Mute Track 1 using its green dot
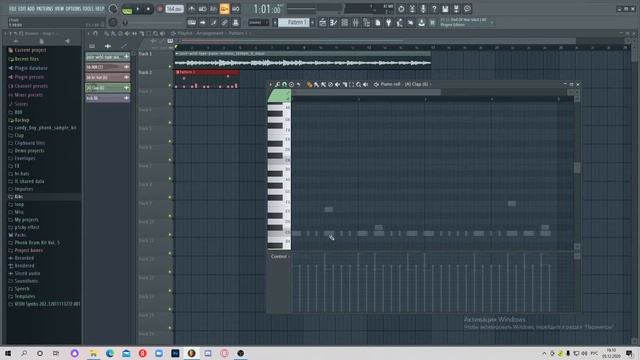 (170, 67)
